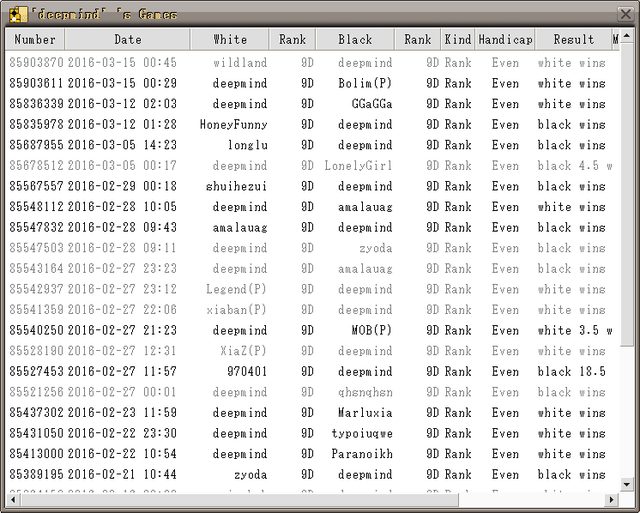
Task: Select the Legend(P) game row
Action: (x=312, y=289)
